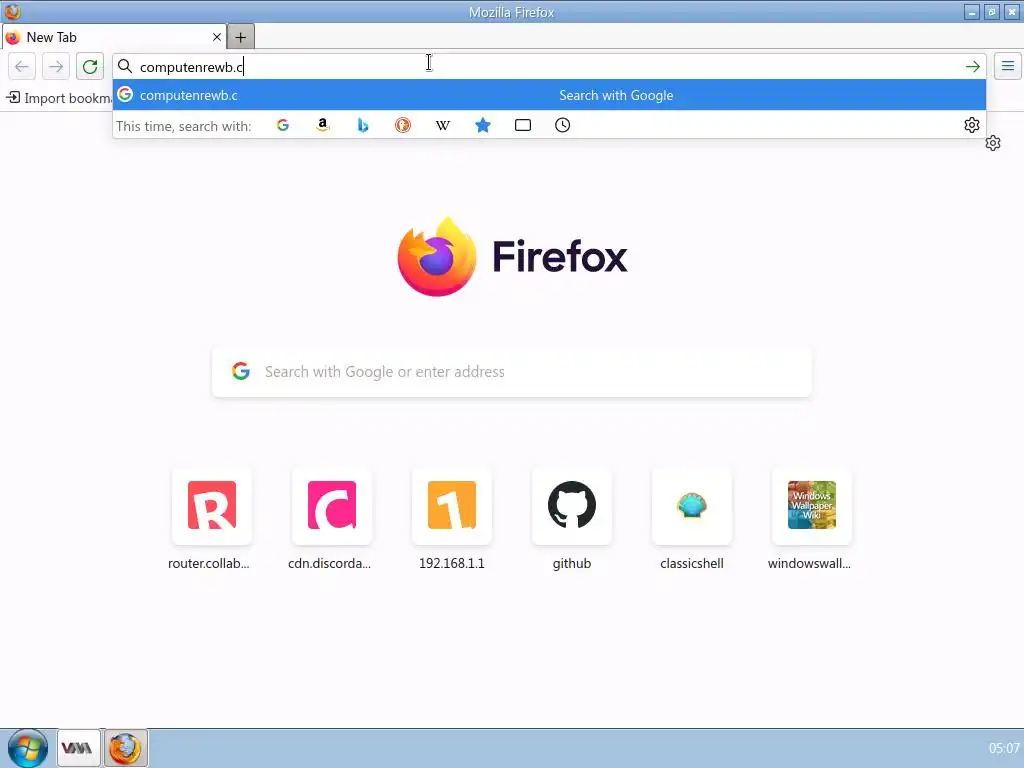
Task: Click the Firefox icon in title bar
Action: pyautogui.click(x=12, y=12)
